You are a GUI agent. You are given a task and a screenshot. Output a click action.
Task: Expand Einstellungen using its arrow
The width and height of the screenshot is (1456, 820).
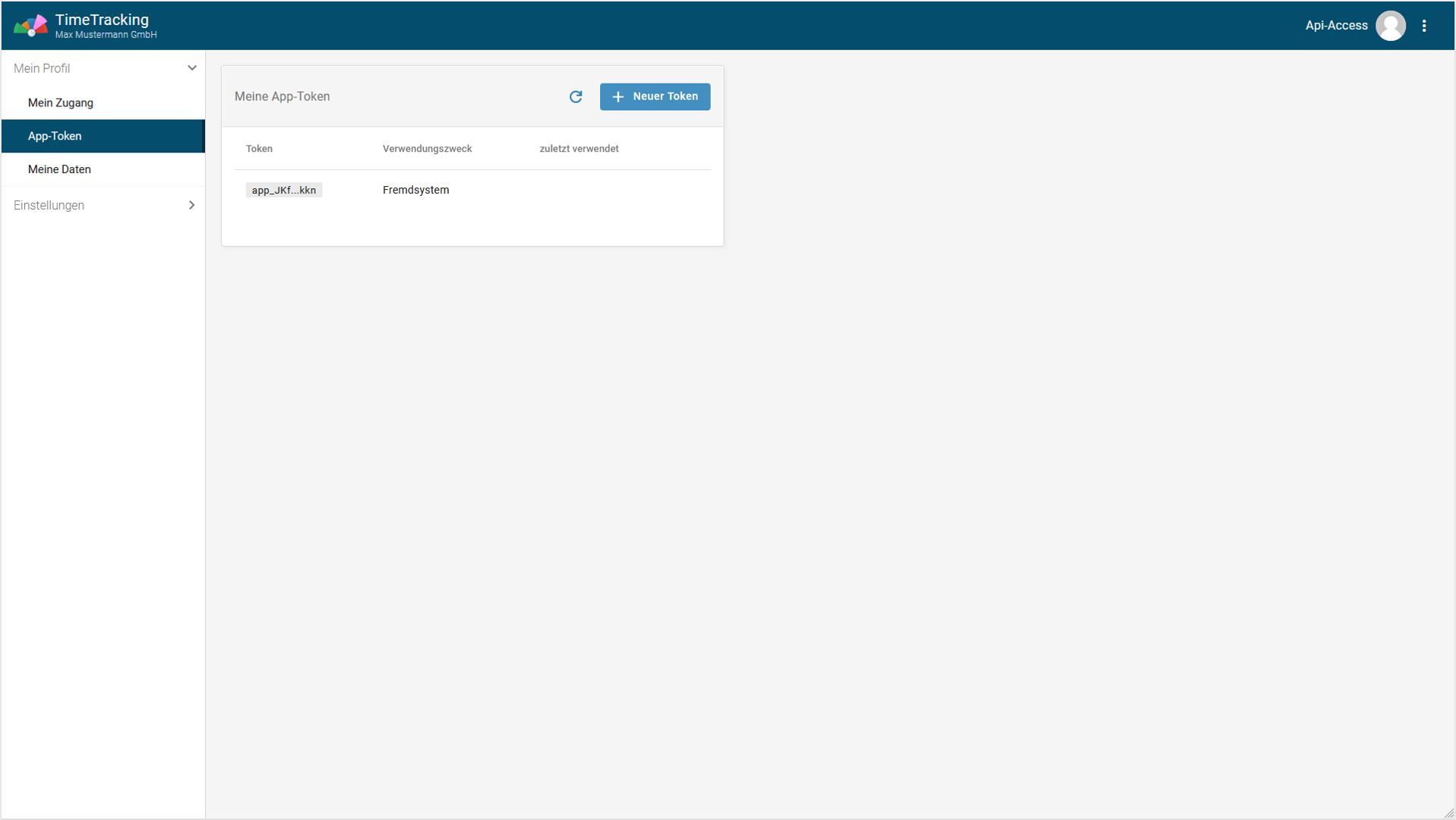tap(191, 205)
